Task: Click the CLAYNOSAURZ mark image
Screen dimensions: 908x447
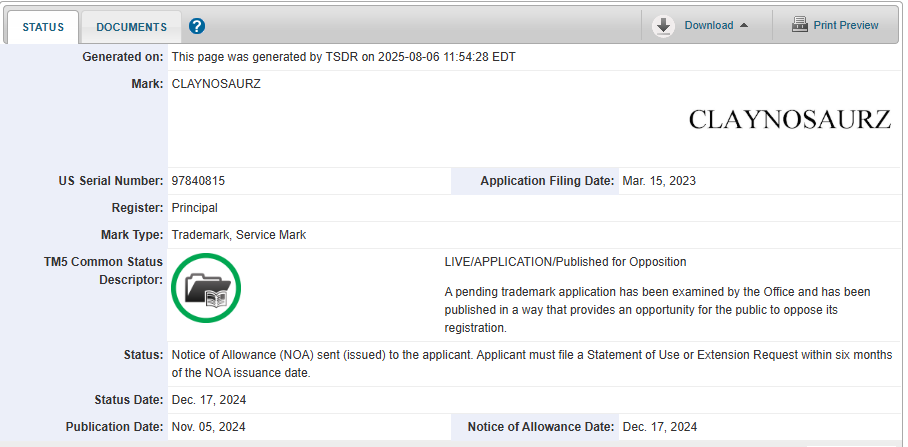Action: [789, 119]
